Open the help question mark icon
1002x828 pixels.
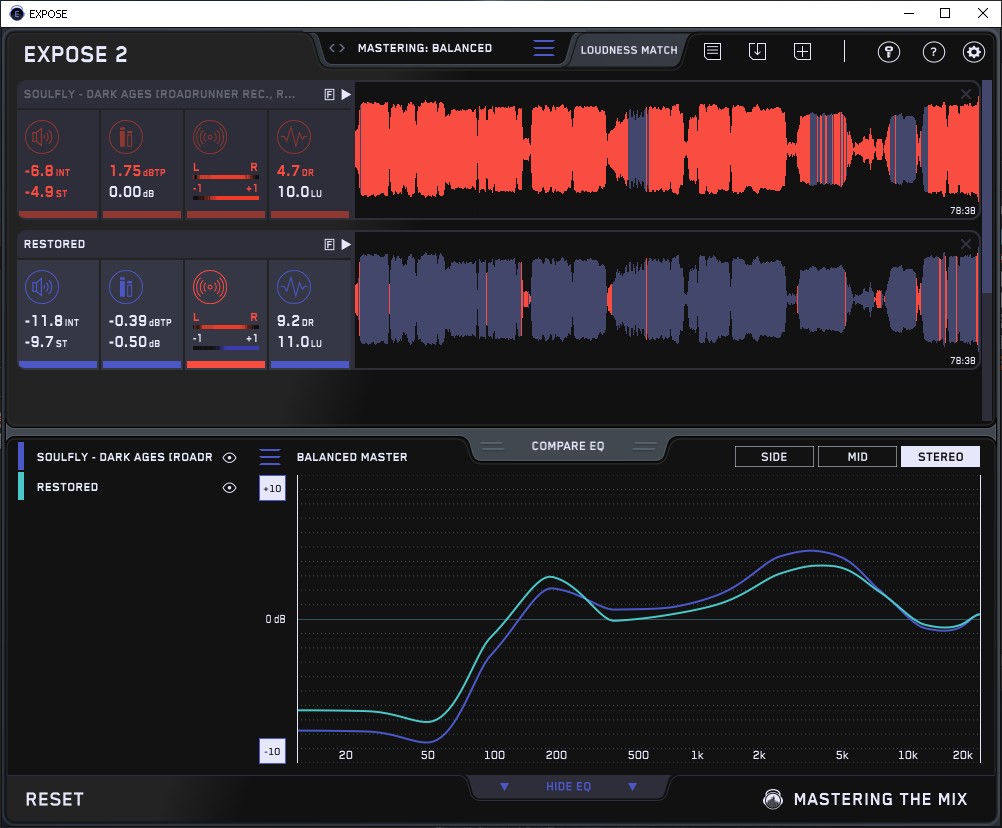click(933, 52)
